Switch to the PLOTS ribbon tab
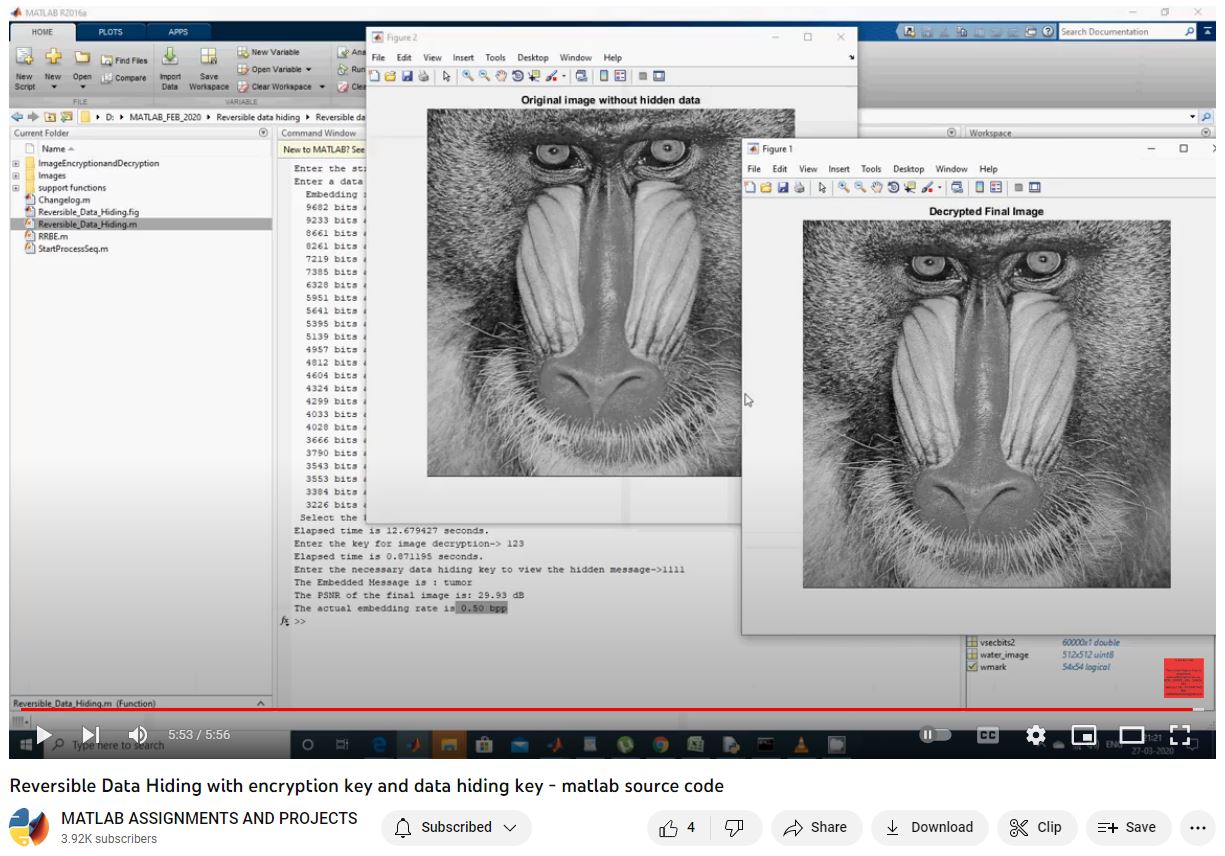This screenshot has width=1225, height=856. coord(110,32)
